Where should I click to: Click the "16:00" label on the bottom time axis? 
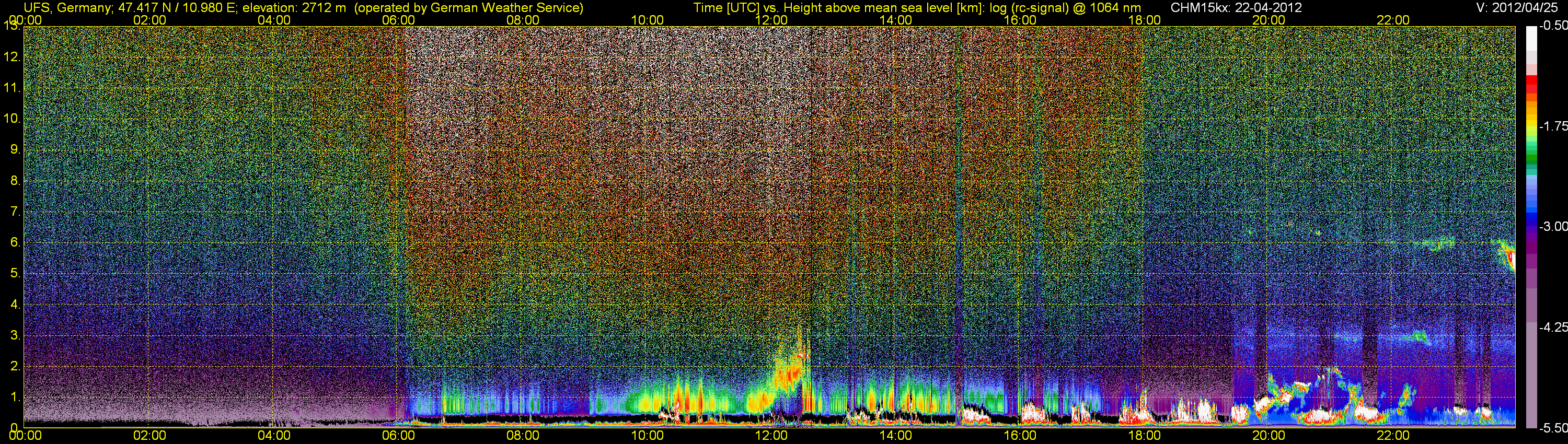pos(1020,436)
